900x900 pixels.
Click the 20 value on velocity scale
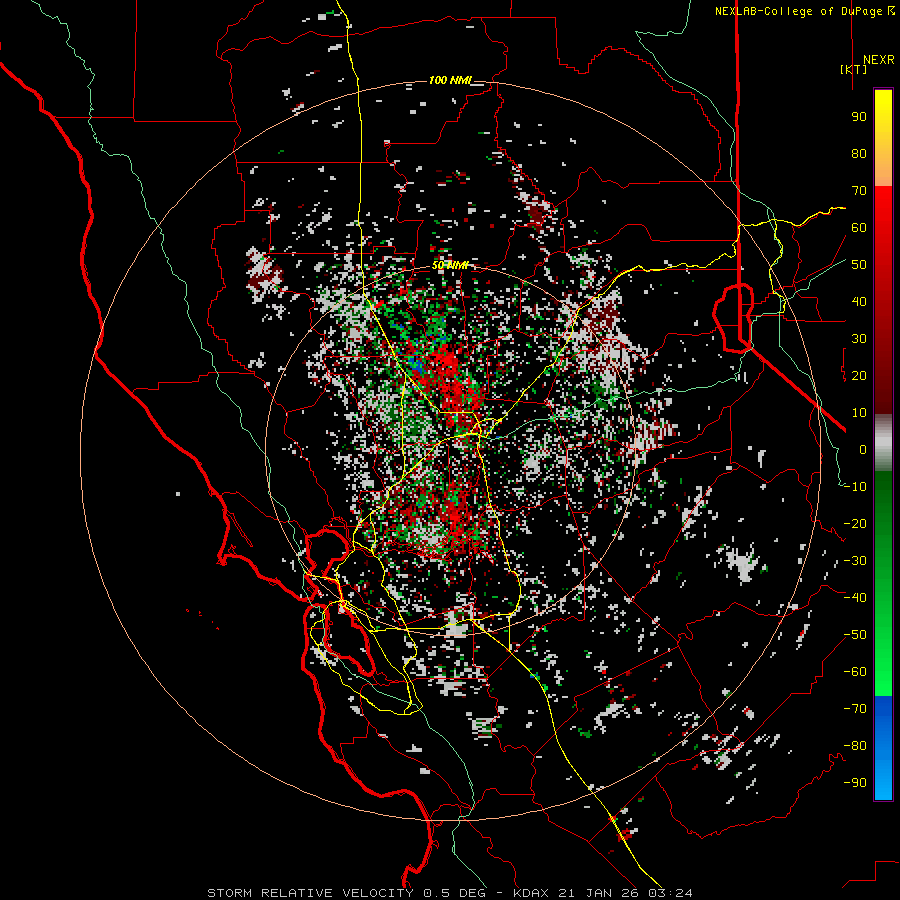click(x=859, y=376)
